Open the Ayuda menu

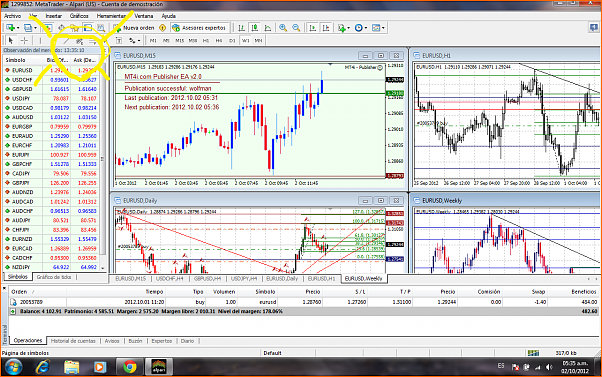tap(169, 16)
